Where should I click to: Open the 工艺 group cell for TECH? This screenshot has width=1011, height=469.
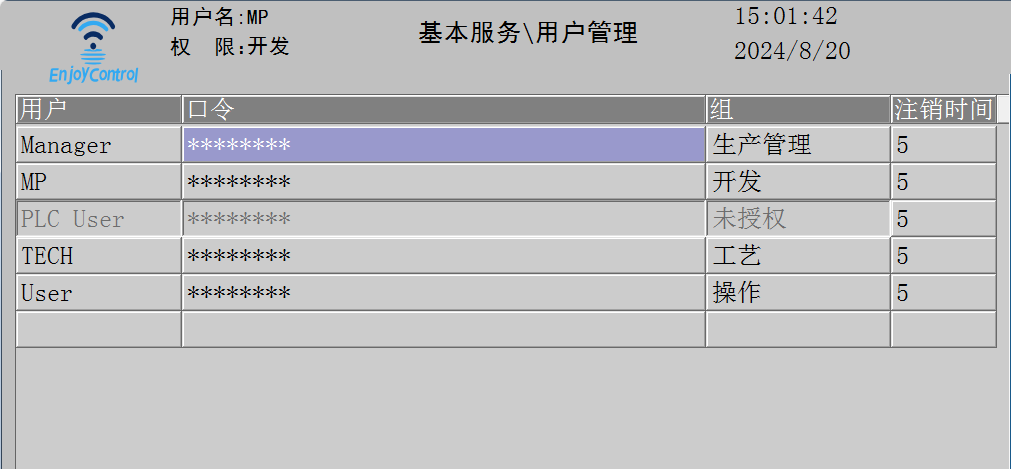coord(797,256)
